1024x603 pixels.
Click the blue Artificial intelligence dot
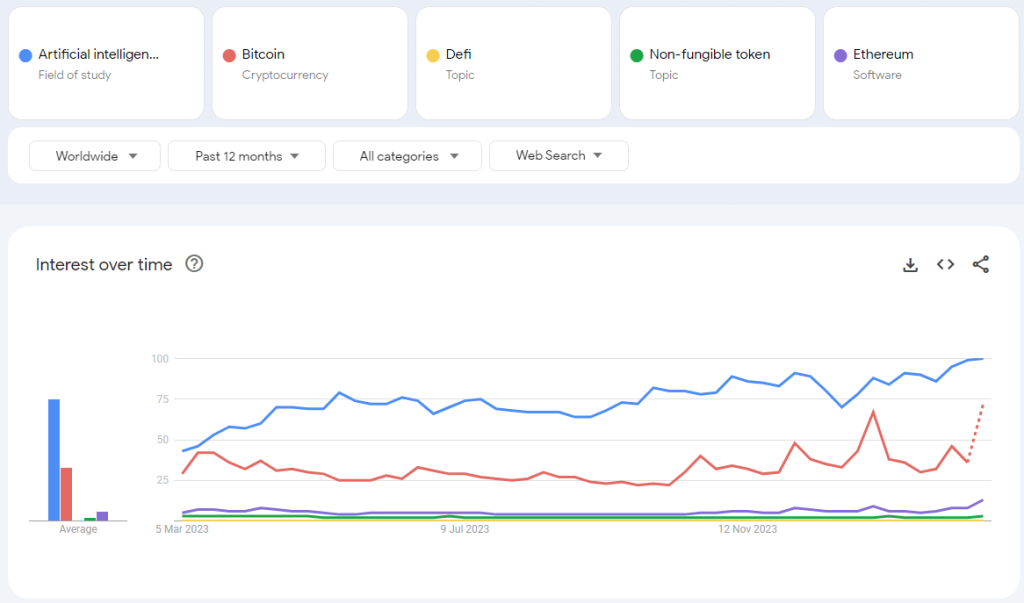25,55
